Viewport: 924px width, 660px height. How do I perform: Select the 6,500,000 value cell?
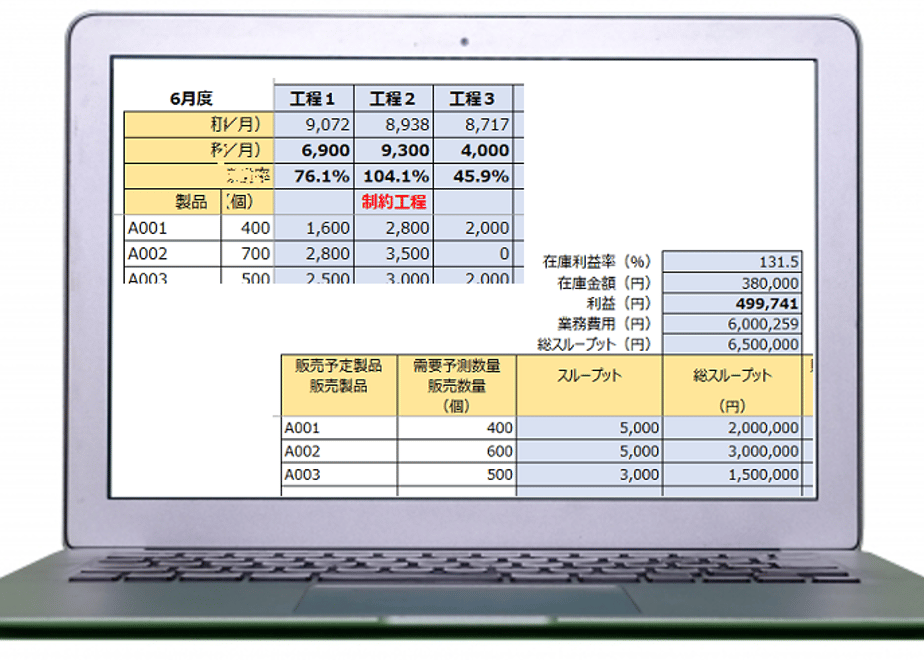tap(732, 344)
